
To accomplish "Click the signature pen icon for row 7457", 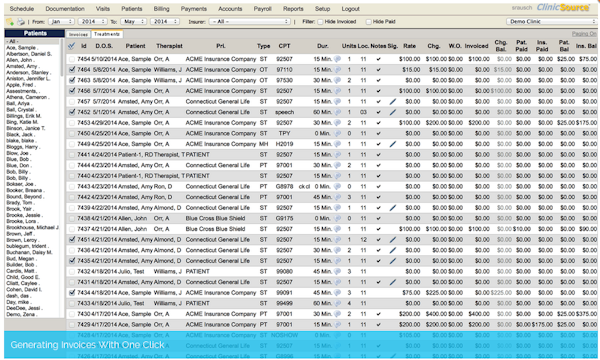I will [393, 102].
